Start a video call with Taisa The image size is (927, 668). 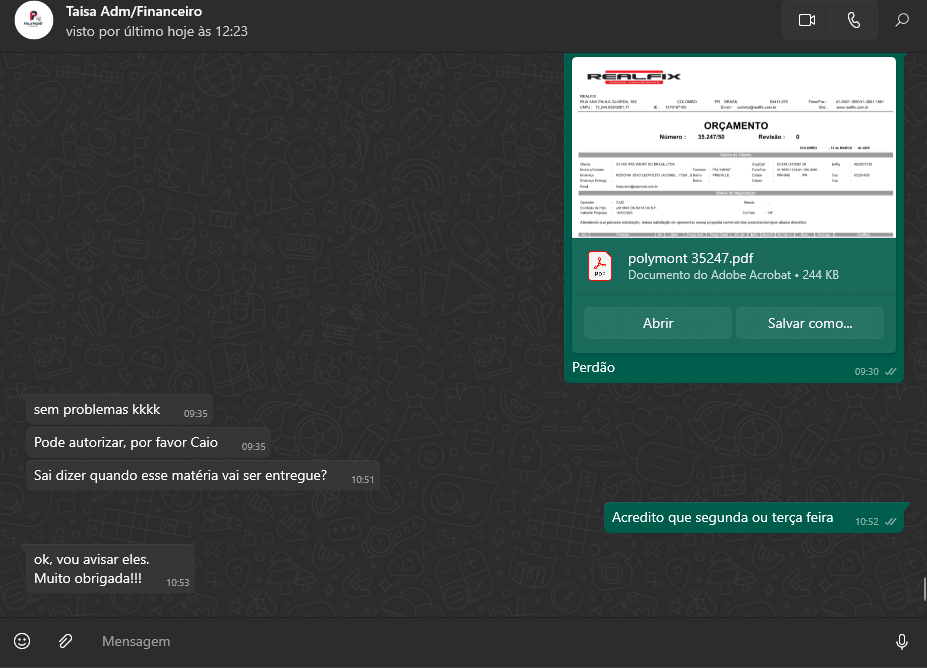click(x=807, y=21)
